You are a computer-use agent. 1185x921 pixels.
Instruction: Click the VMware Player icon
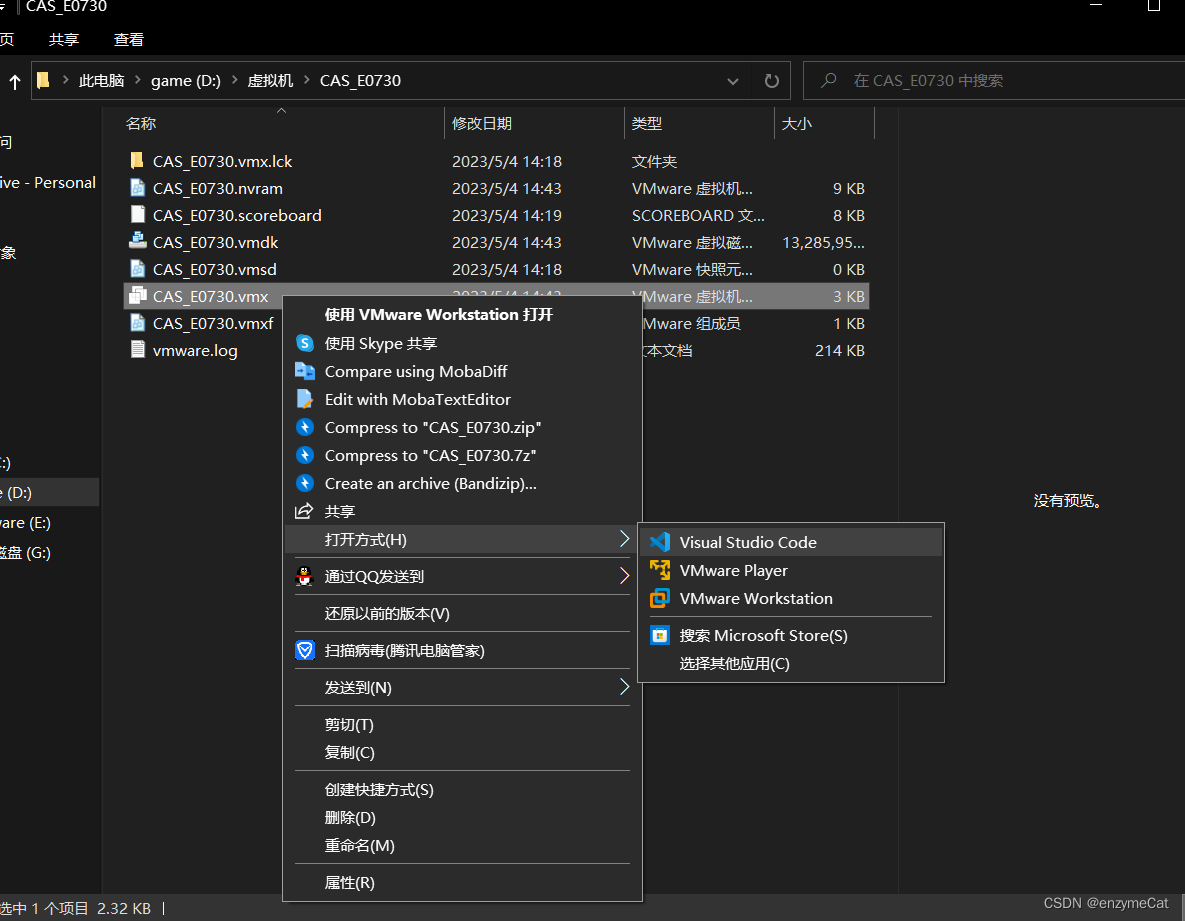pos(660,570)
